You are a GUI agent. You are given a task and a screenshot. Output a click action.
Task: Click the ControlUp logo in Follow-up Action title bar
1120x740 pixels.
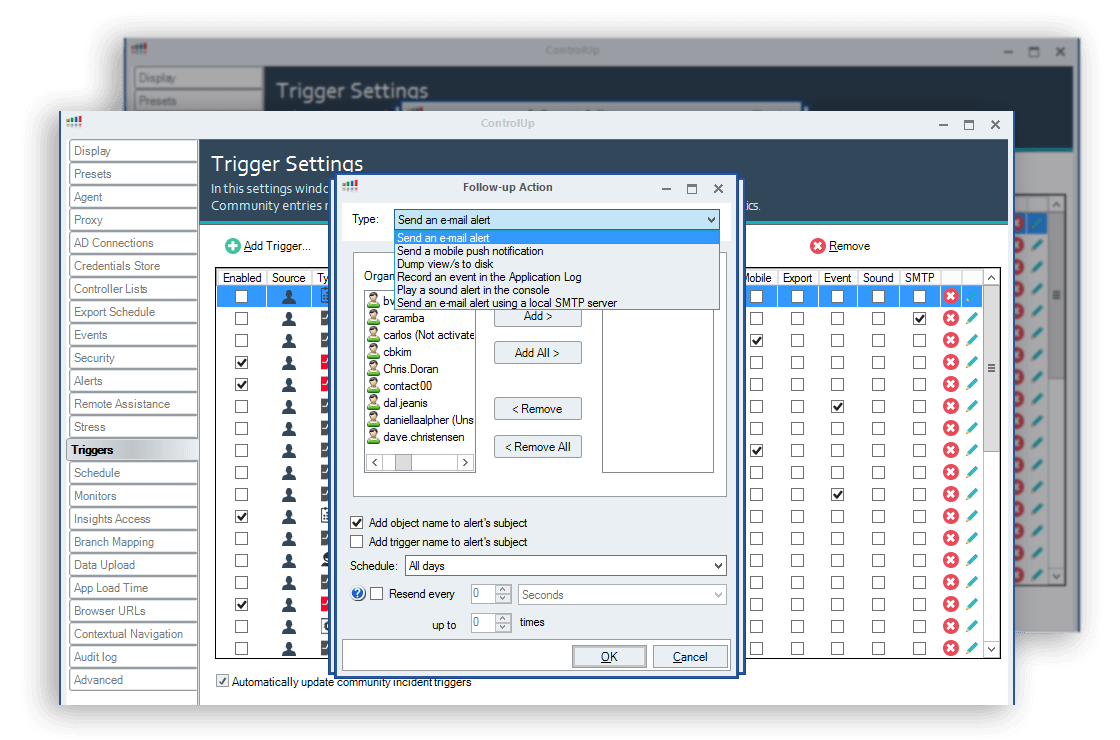350,186
